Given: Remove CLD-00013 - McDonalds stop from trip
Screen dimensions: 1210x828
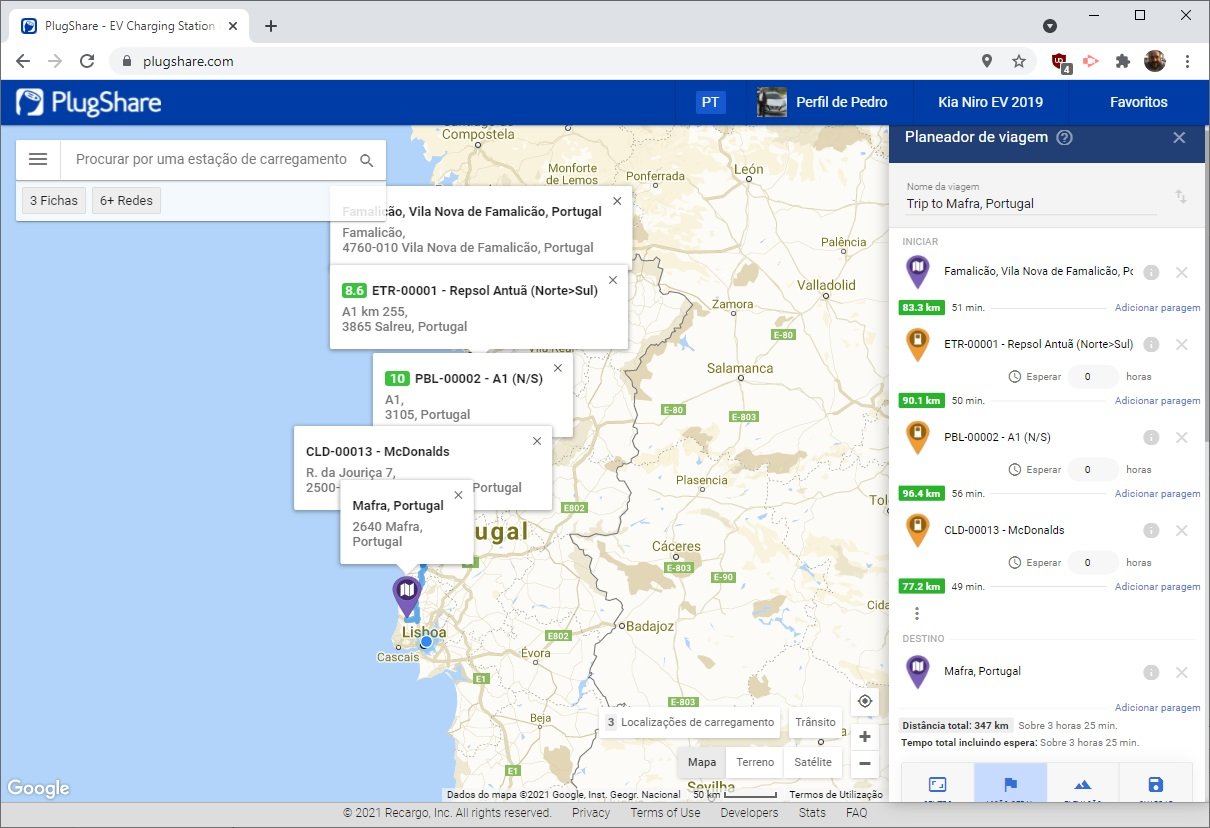Looking at the screenshot, I should (1181, 530).
